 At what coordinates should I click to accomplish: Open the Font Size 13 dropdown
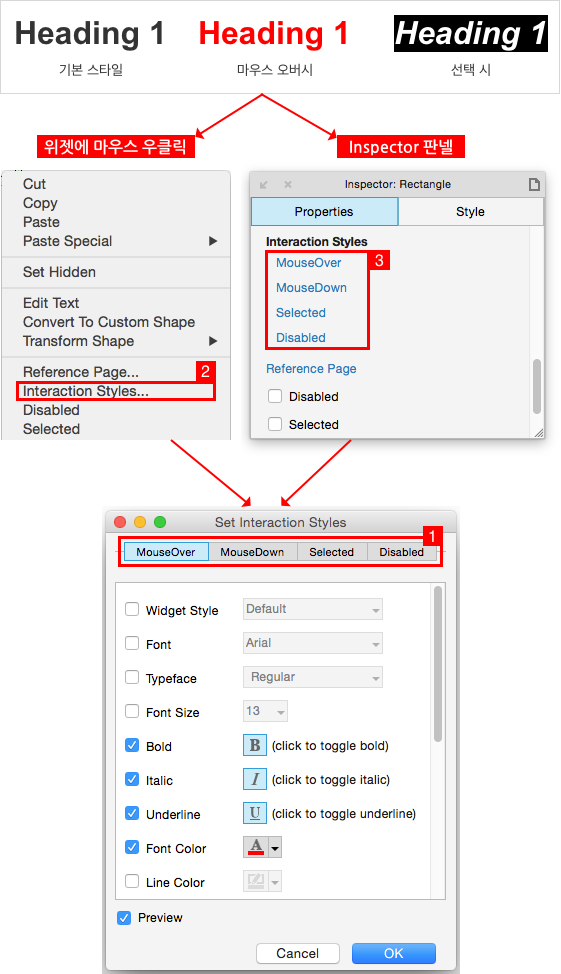click(265, 711)
